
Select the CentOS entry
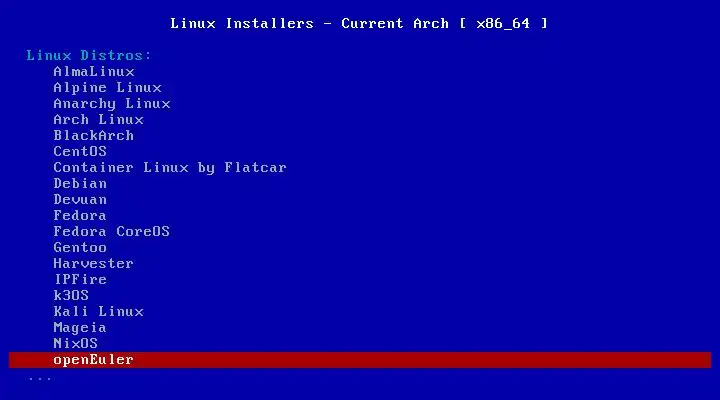(80, 152)
